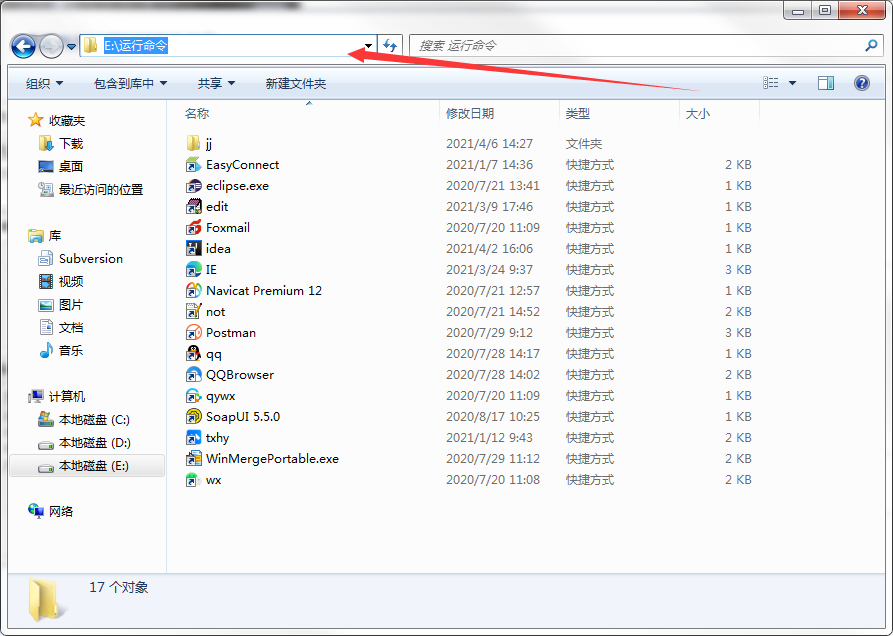Open the 共享 menu
Image resolution: width=893 pixels, height=636 pixels.
pyautogui.click(x=216, y=84)
